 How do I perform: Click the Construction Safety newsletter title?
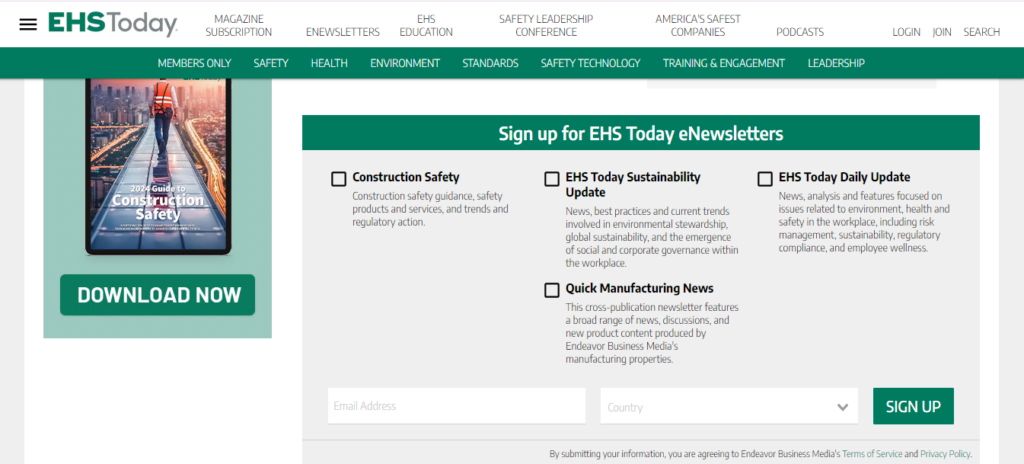406,177
